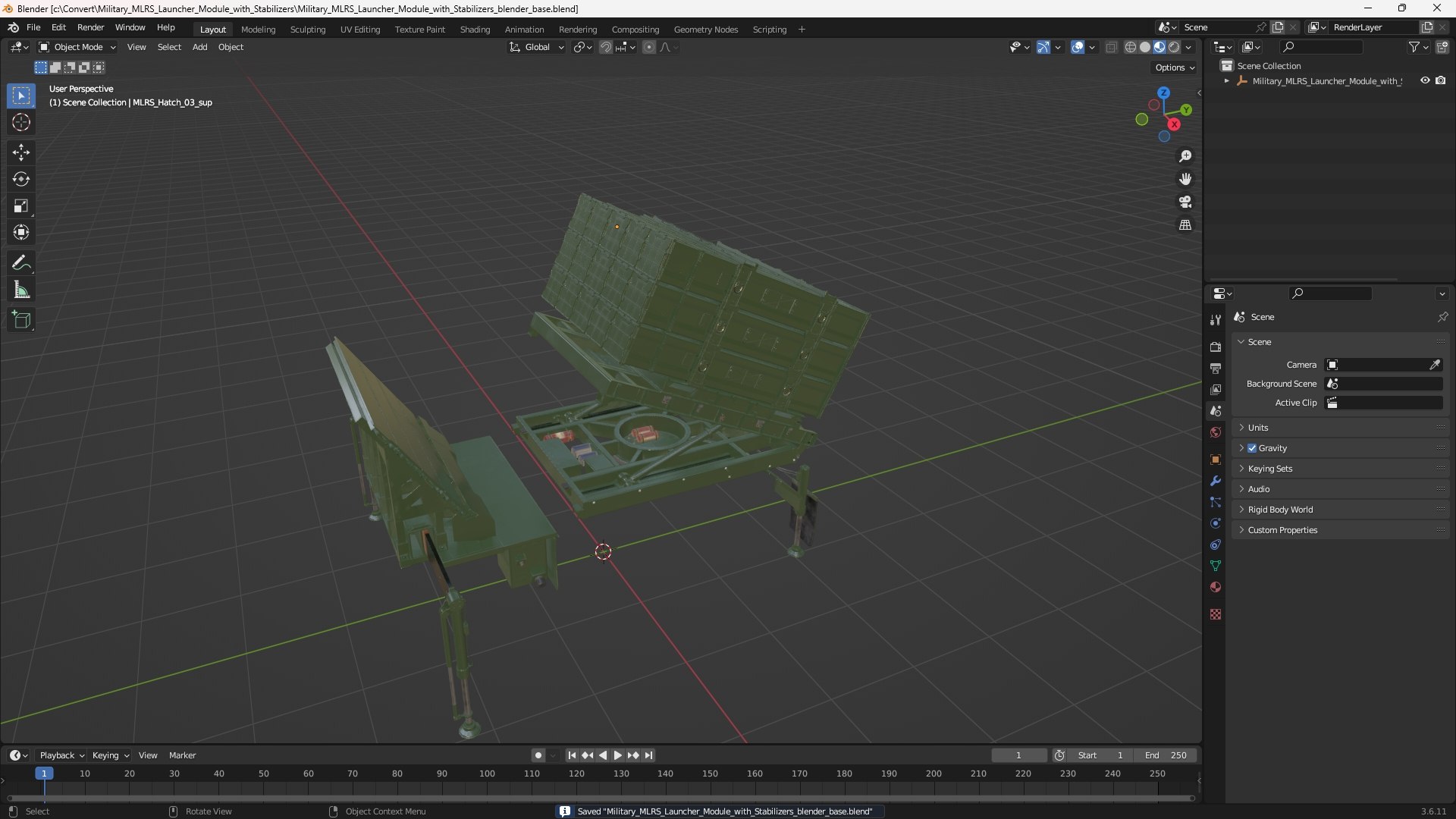Click the eyedropper beside the Camera field
This screenshot has width=1456, height=819.
pos(1435,365)
